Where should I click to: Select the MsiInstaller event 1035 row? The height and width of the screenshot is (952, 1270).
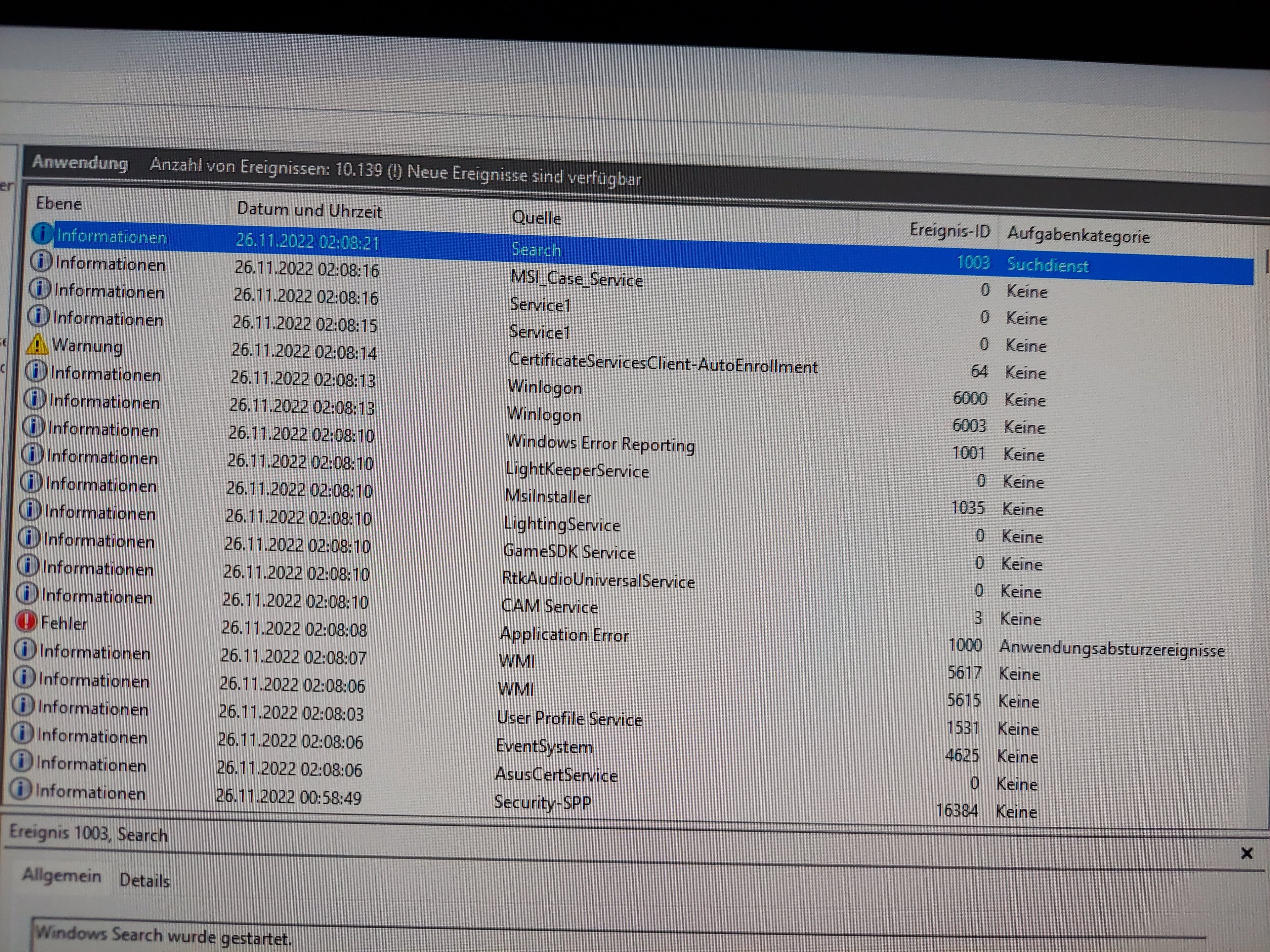point(547,496)
